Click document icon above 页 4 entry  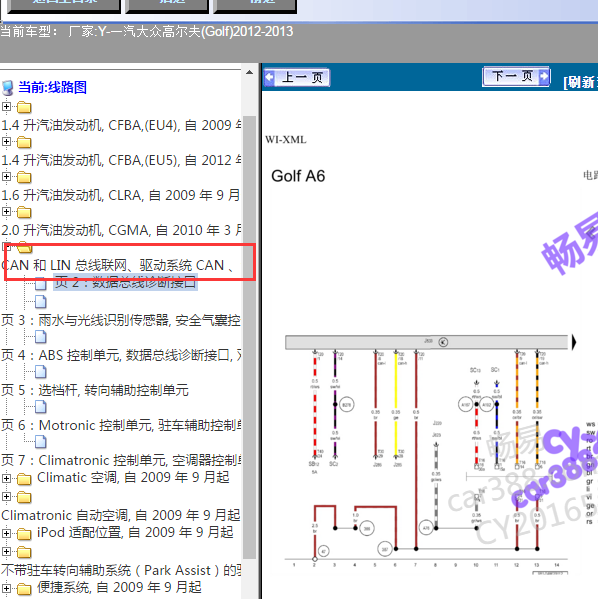(41, 337)
